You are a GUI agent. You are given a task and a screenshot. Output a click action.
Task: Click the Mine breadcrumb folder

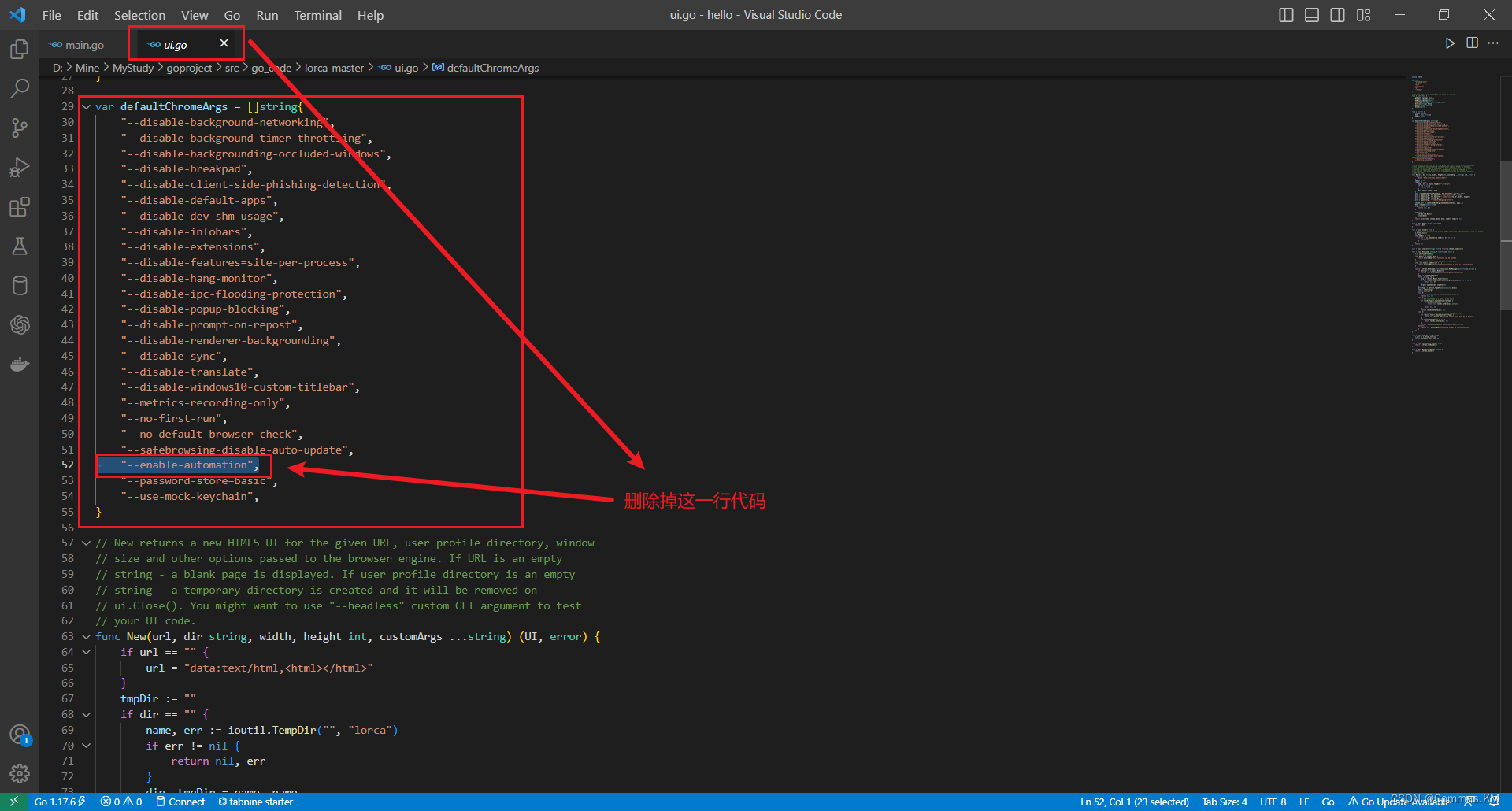pyautogui.click(x=87, y=68)
